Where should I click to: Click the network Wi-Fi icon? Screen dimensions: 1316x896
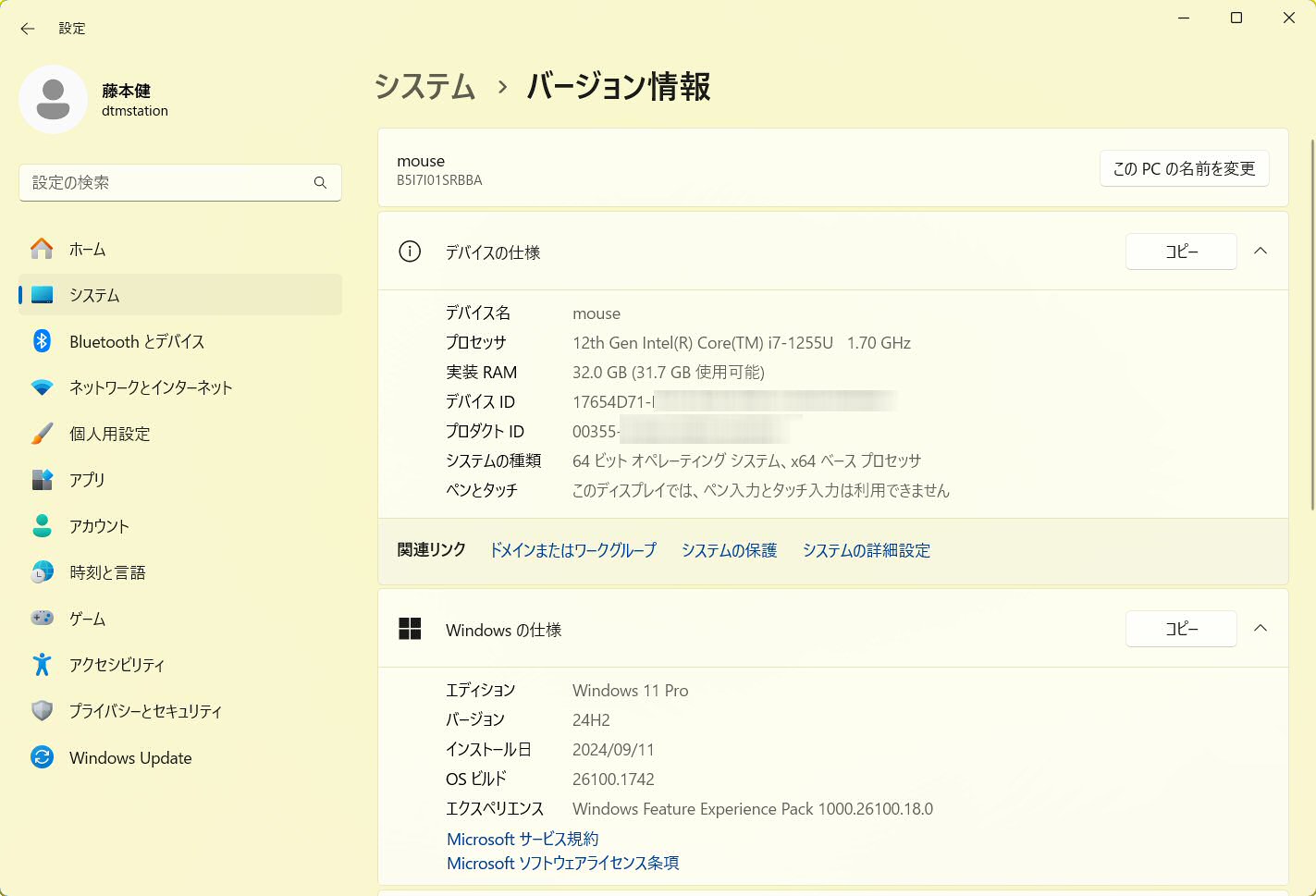pyautogui.click(x=42, y=387)
